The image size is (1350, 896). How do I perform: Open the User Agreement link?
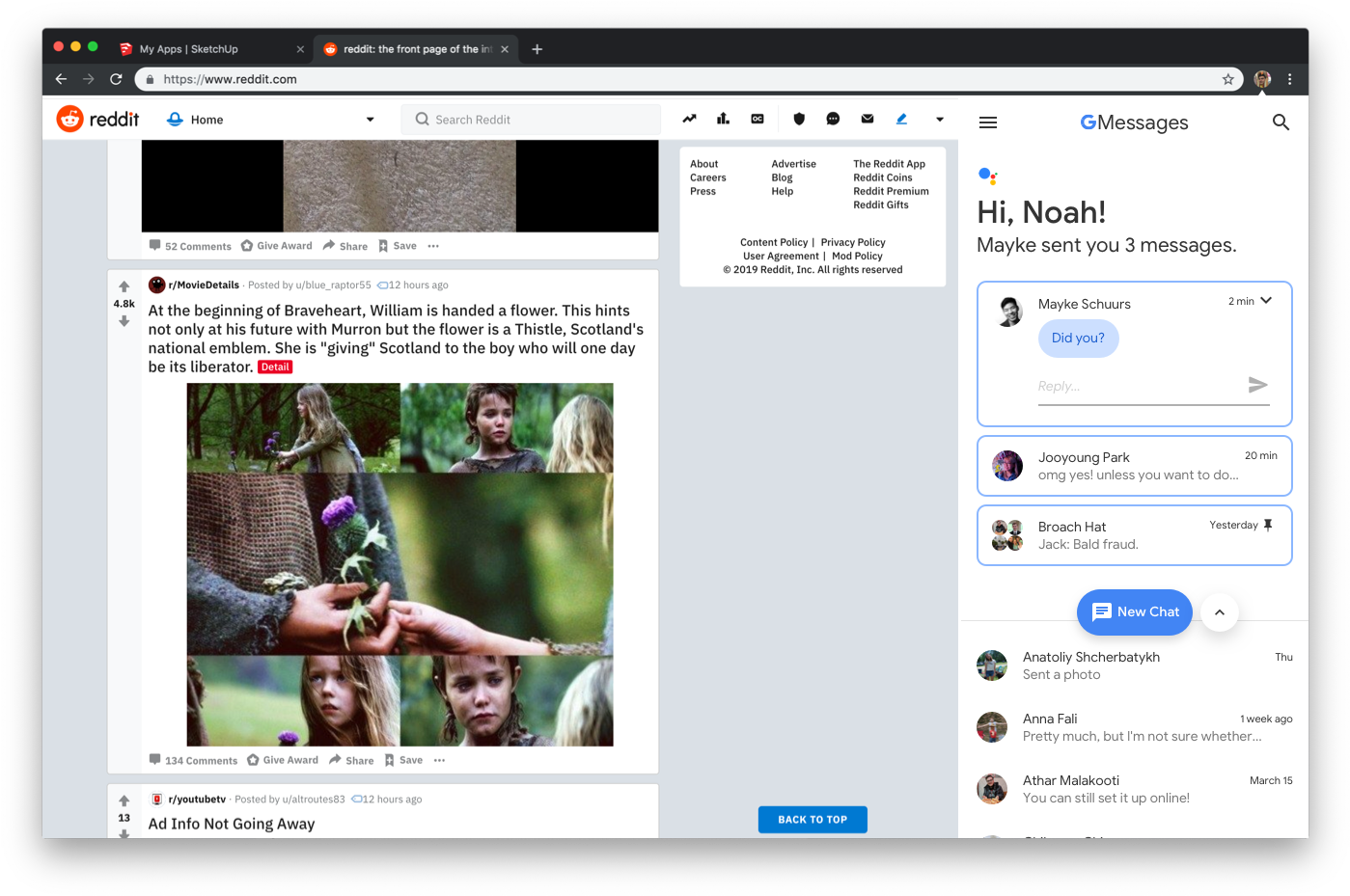(781, 256)
